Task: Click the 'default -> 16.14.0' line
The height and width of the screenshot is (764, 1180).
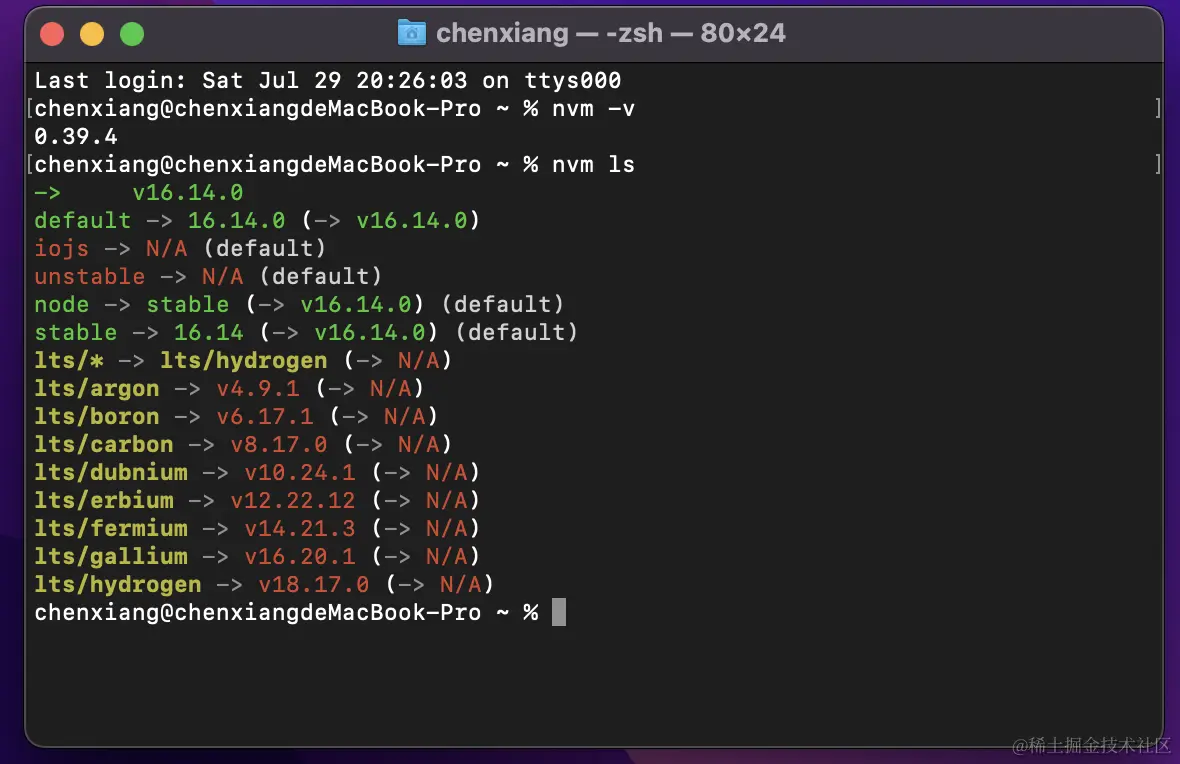Action: pyautogui.click(x=257, y=221)
